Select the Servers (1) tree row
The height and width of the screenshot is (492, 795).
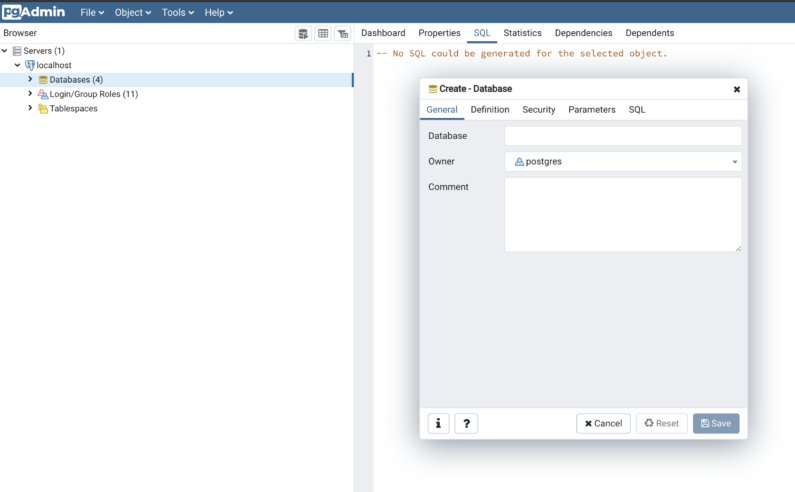coord(176,51)
